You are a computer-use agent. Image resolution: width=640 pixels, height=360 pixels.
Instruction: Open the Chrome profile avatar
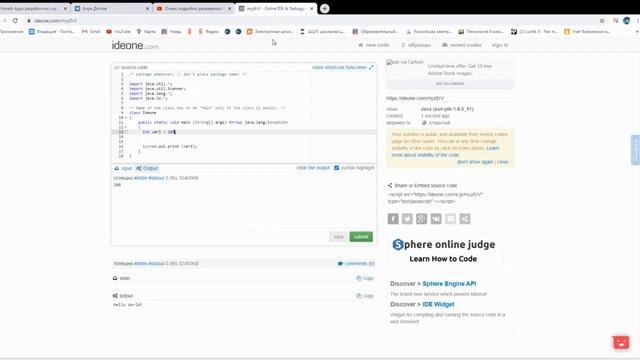click(627, 20)
